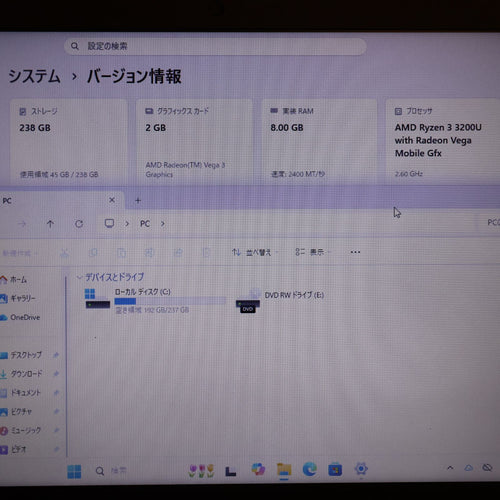Open the 実装 RAM 8.00 GB card

319,141
